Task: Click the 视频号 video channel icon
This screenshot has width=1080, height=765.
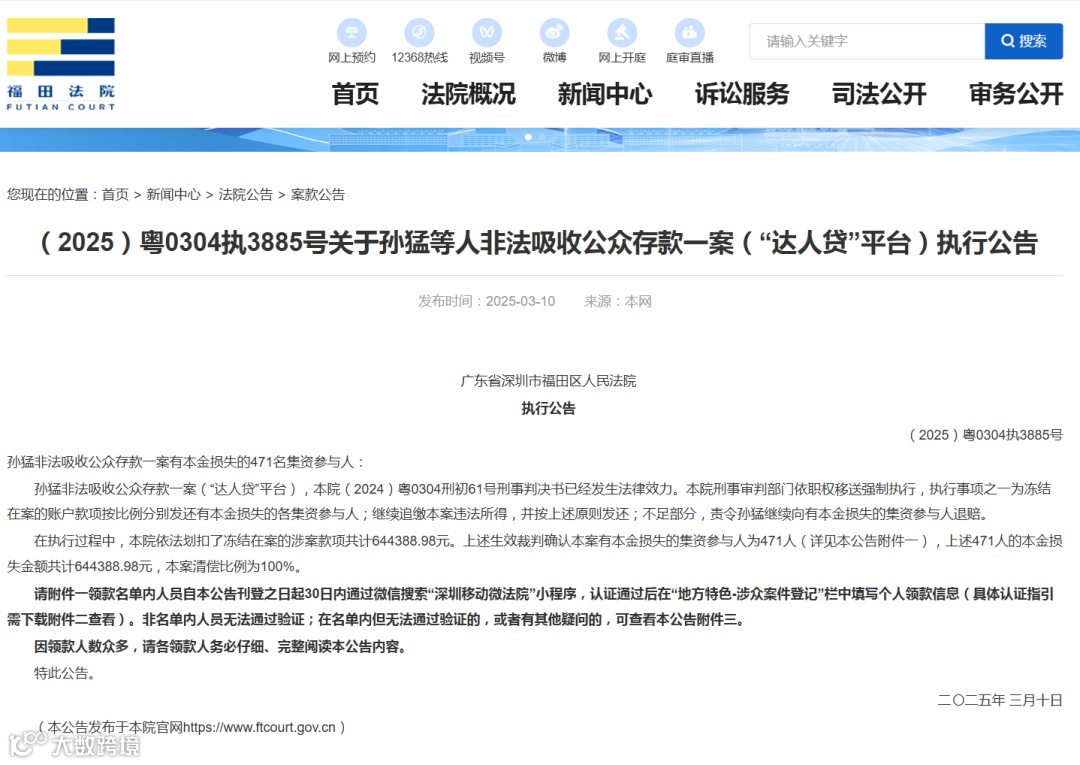Action: point(486,32)
